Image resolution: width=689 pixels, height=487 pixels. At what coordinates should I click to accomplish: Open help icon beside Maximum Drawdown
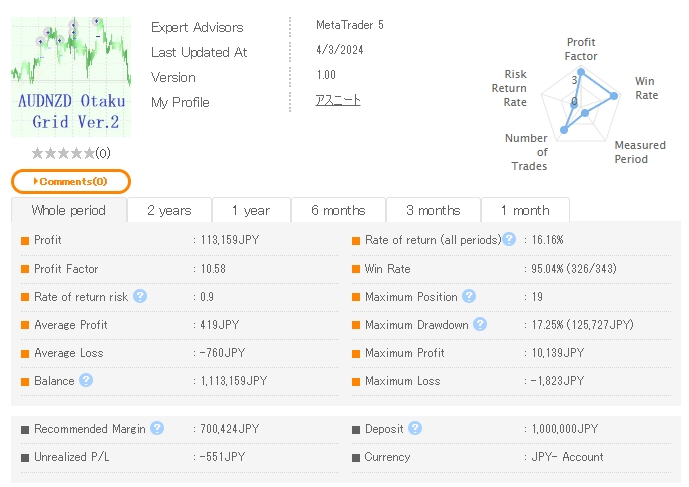point(480,324)
